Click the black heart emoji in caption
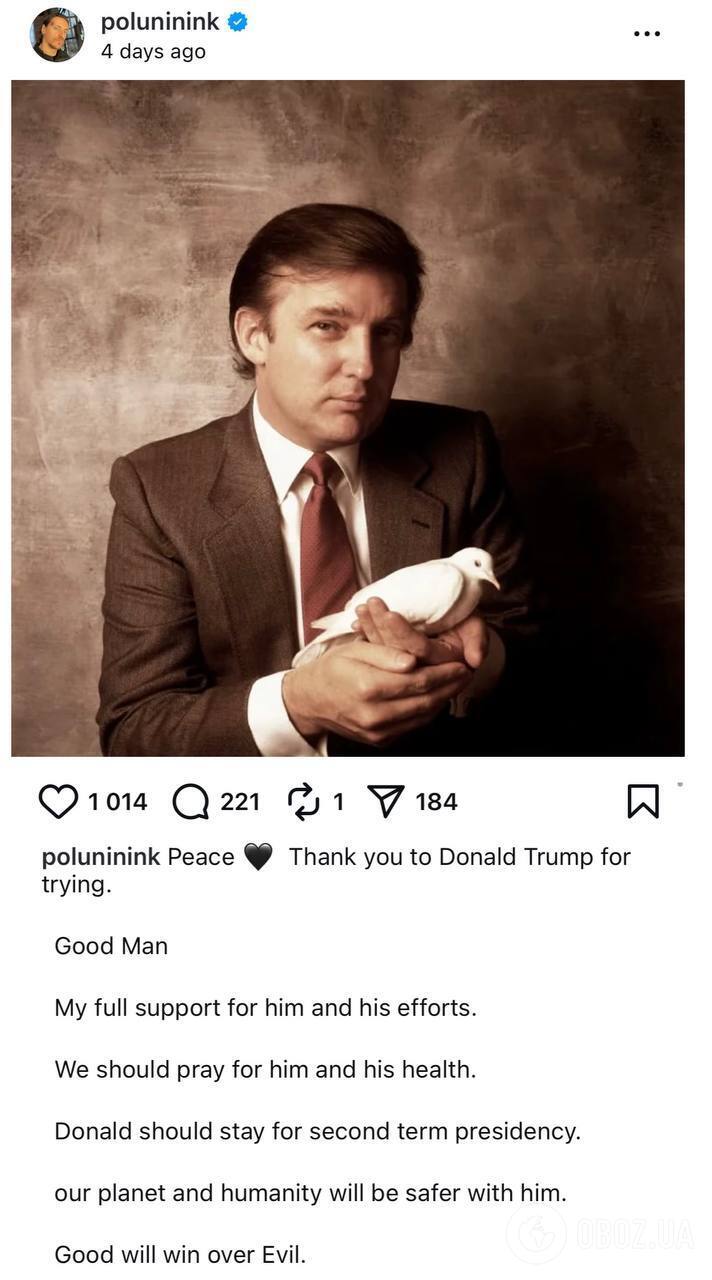 point(258,858)
